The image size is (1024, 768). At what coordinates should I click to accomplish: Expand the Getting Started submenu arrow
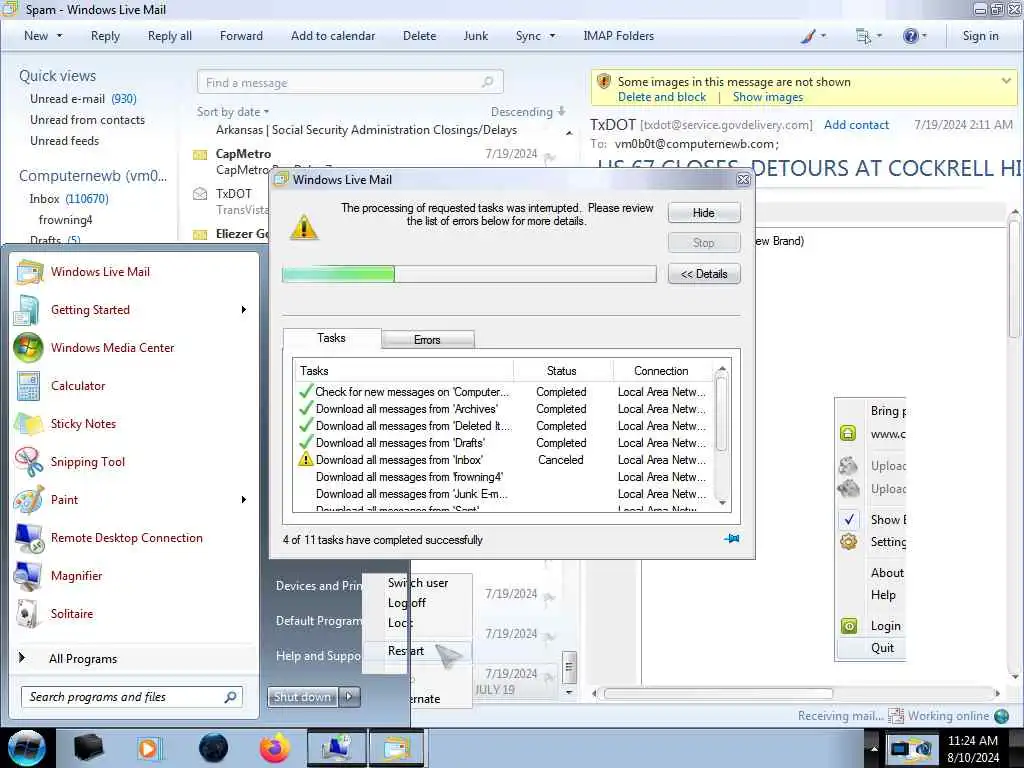click(244, 310)
